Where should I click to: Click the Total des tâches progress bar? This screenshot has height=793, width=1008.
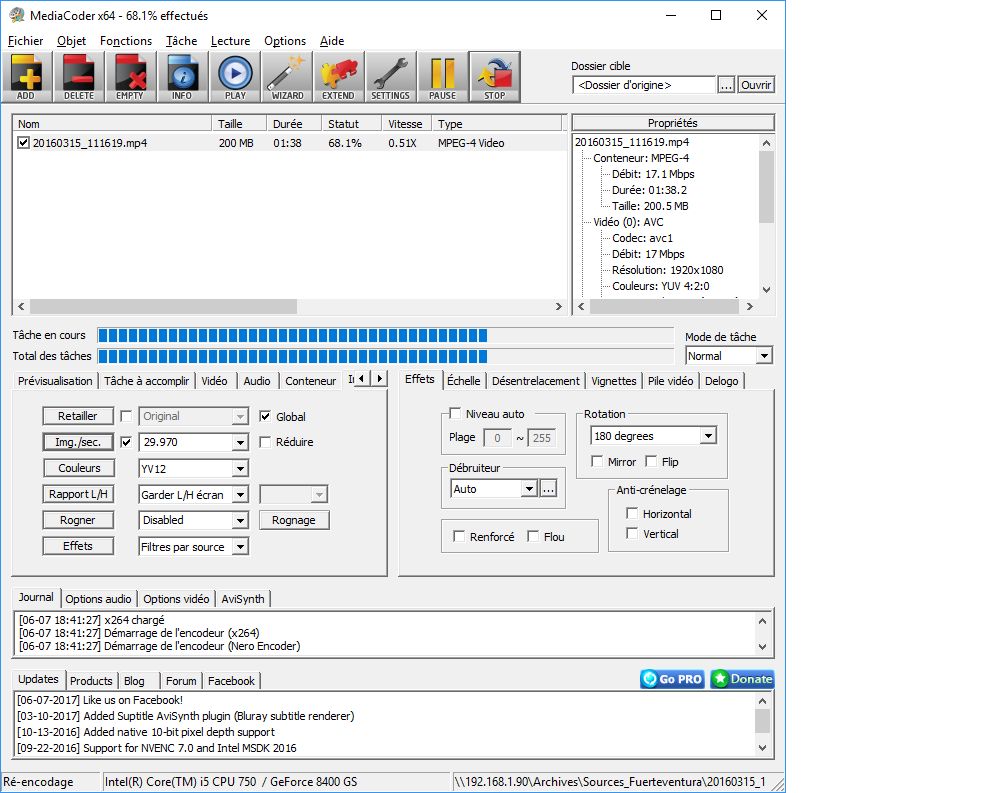click(385, 356)
